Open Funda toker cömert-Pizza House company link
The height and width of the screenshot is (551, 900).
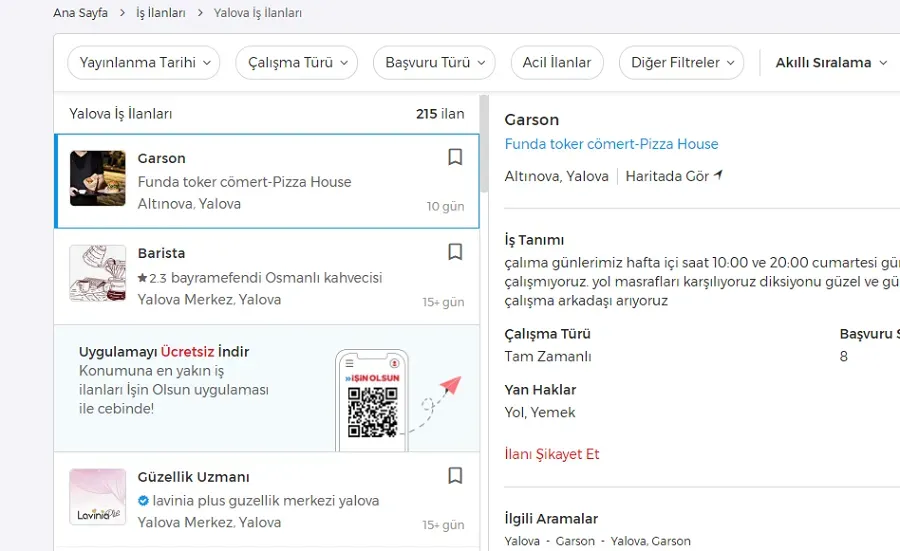coord(611,144)
